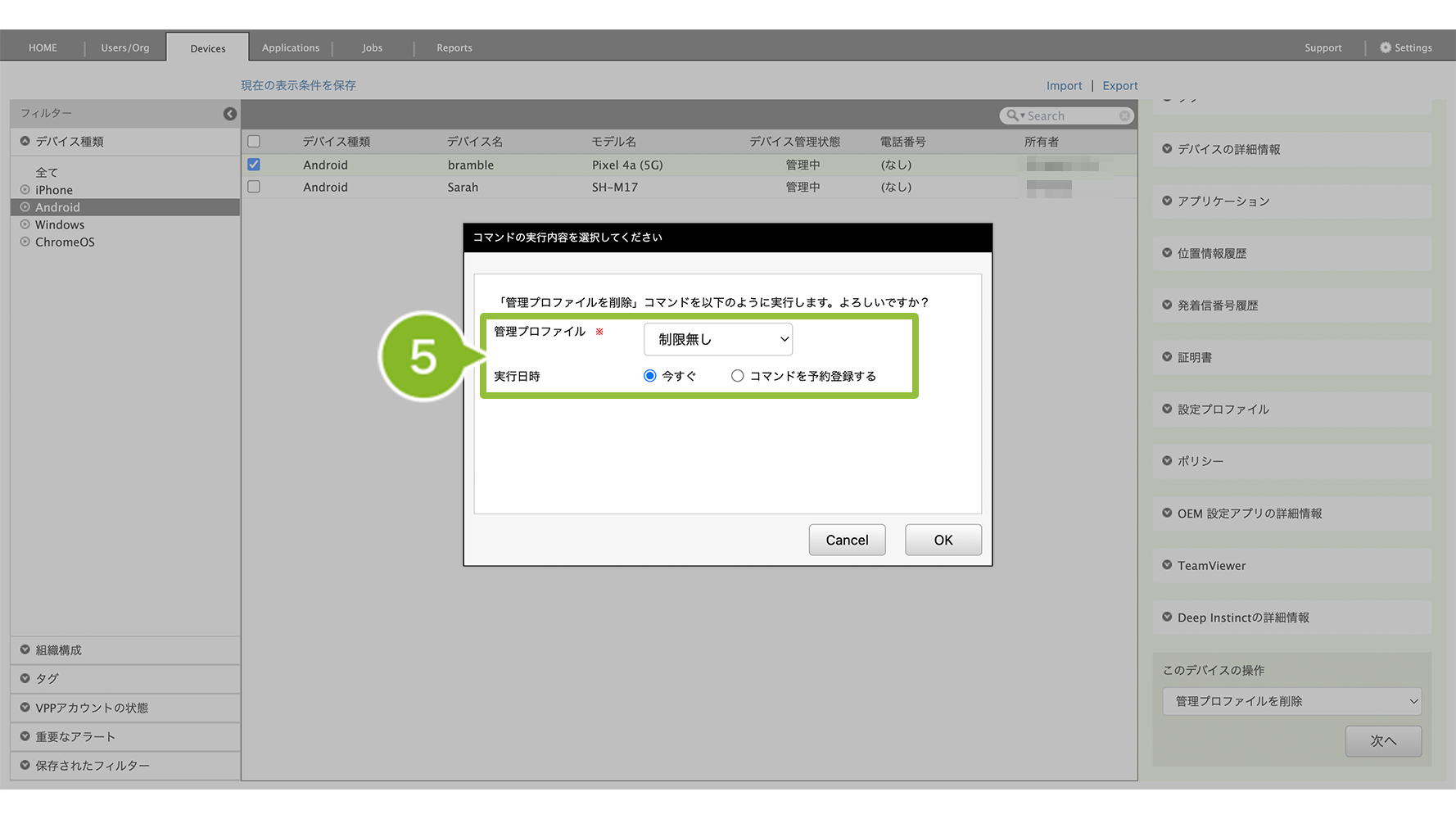This screenshot has width=1456, height=819.
Task: Open the Reports tab
Action: tap(454, 48)
